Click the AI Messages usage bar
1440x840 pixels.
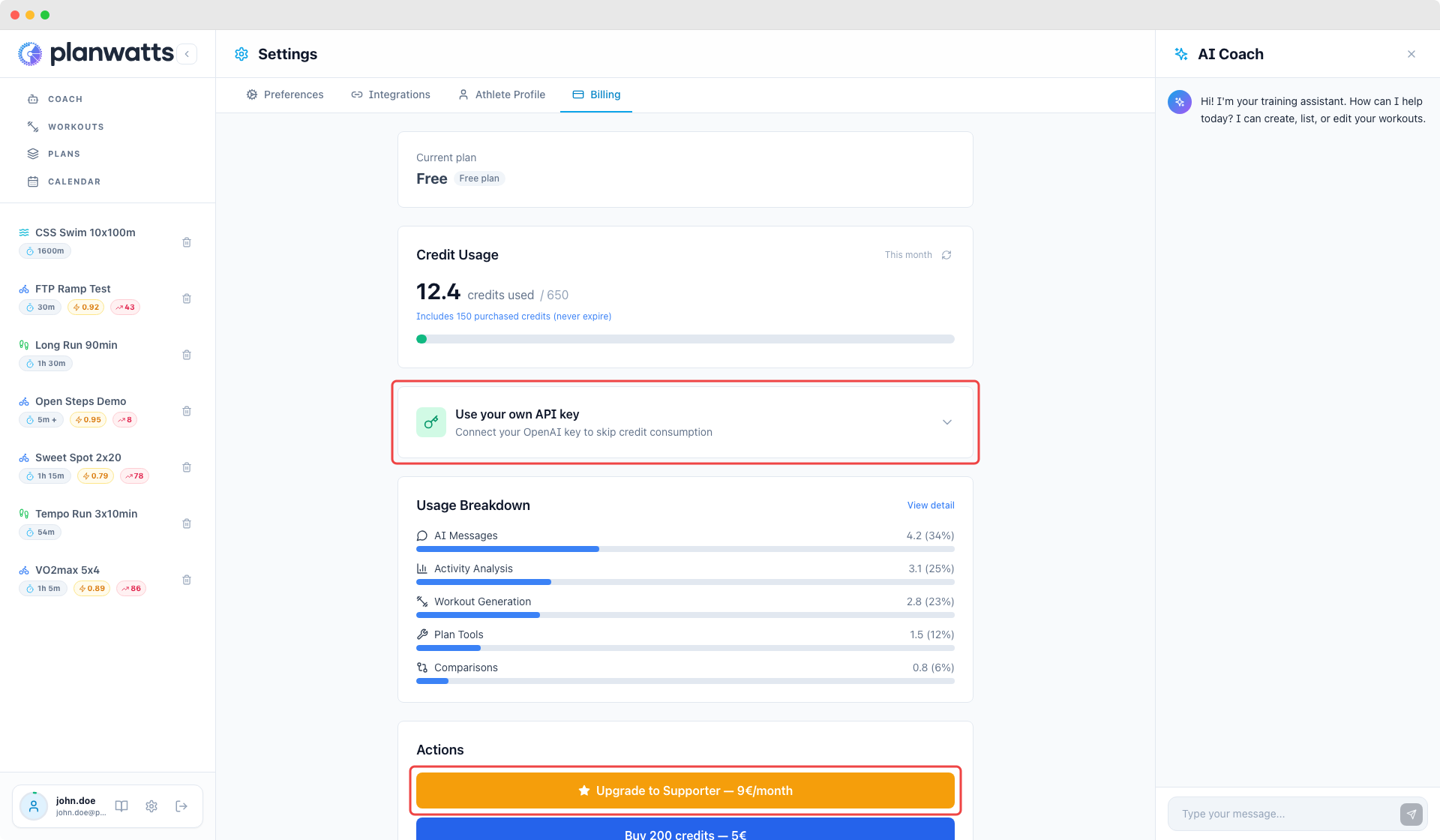tap(685, 549)
